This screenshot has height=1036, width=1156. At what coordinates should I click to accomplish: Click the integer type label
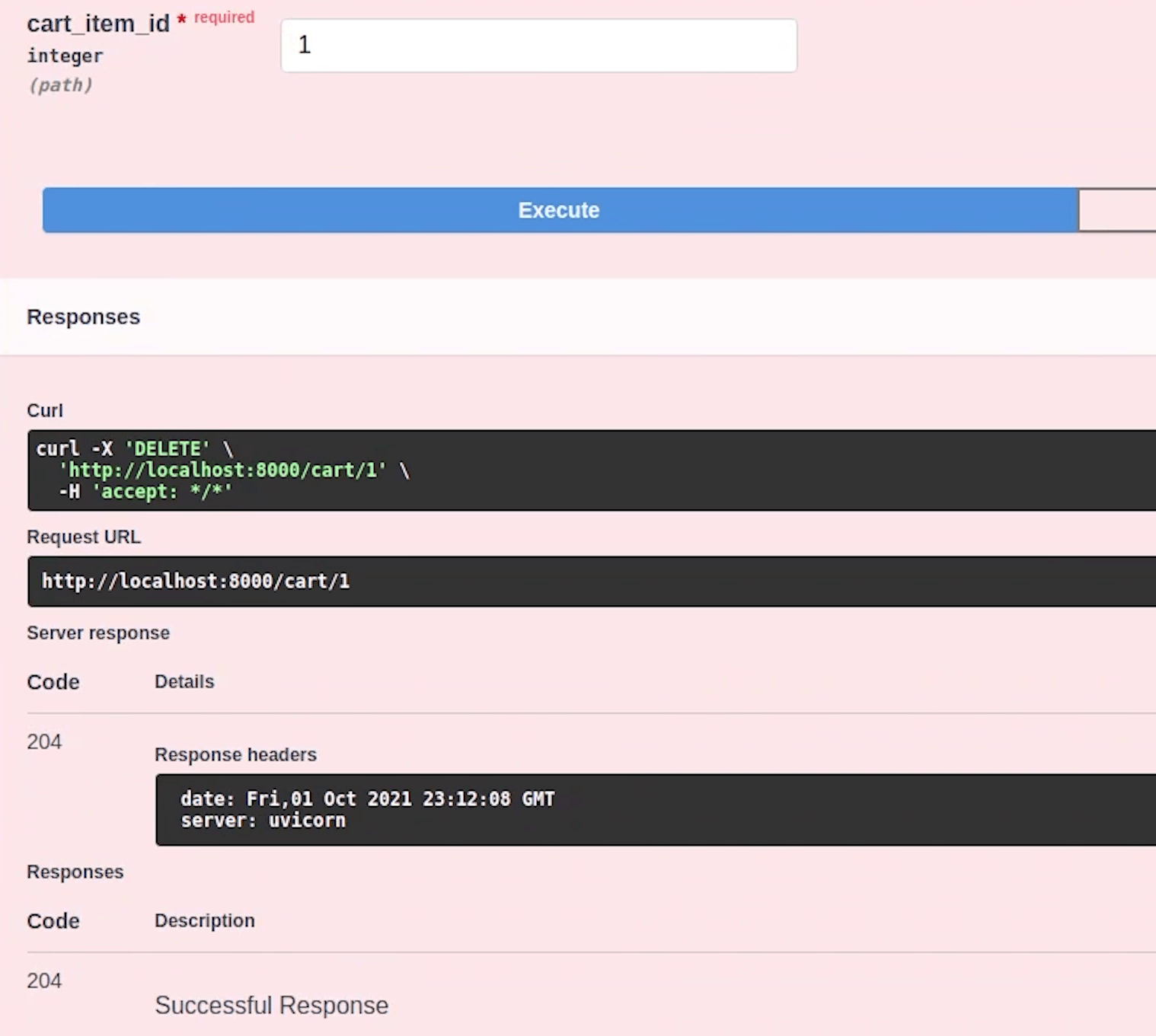point(65,56)
